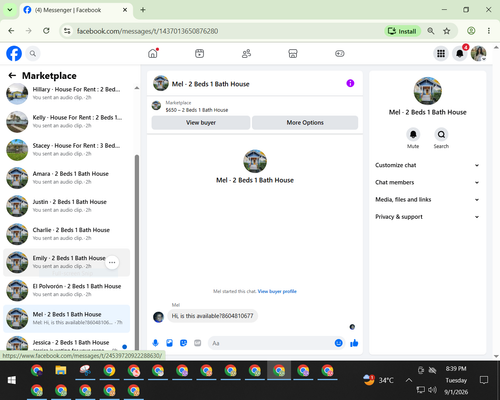Open the Friends icon in top navigation
The image size is (500, 400).
click(x=246, y=53)
